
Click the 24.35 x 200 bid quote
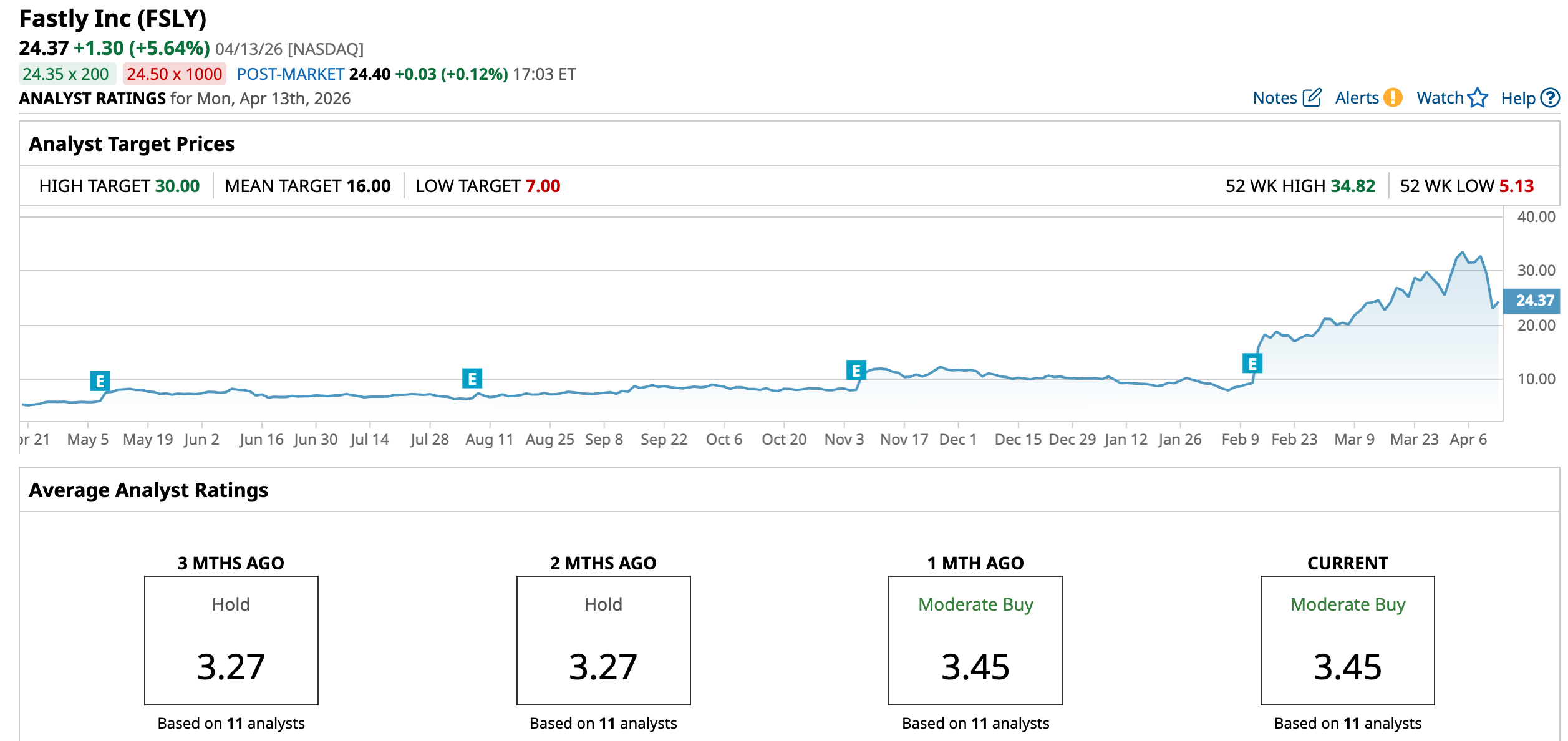(x=66, y=74)
